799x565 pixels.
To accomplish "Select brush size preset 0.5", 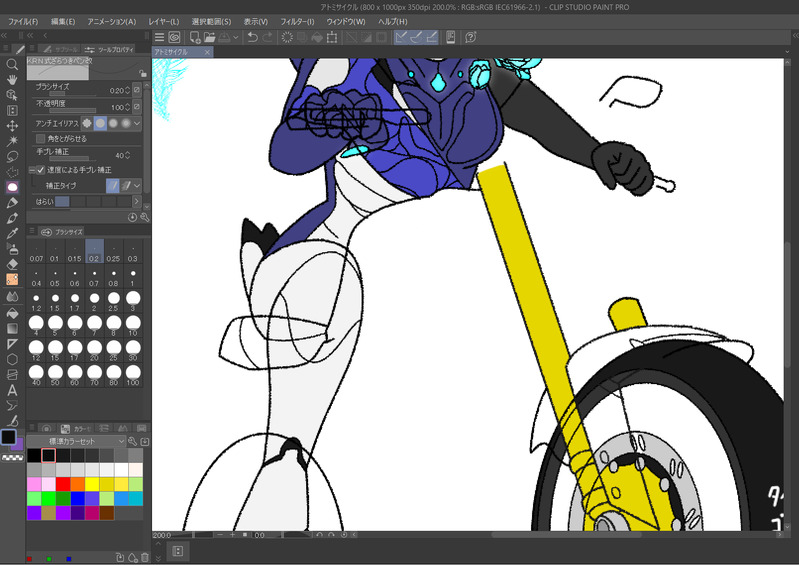I will 55,277.
